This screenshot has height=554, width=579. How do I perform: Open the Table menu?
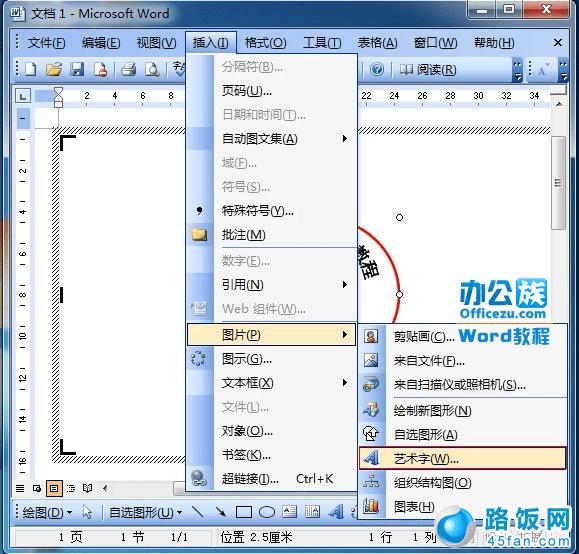click(x=377, y=43)
